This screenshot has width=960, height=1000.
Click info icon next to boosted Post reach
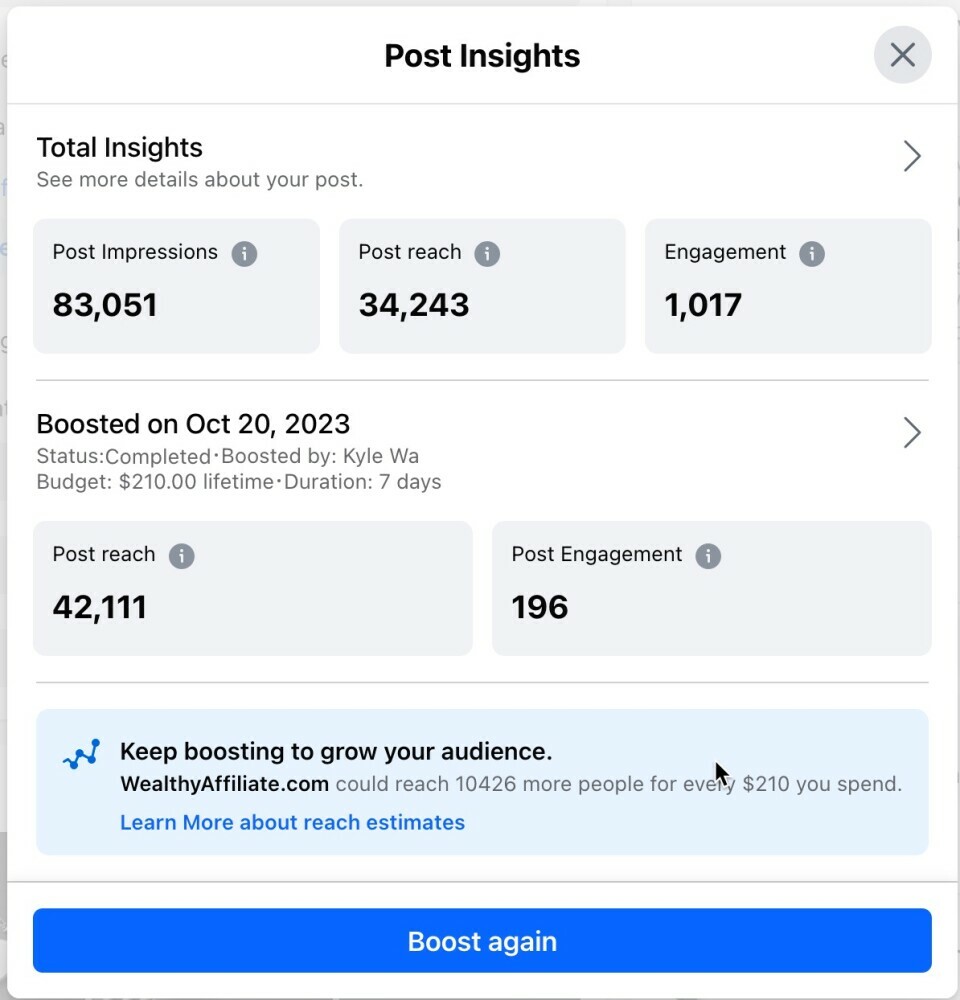(x=181, y=555)
